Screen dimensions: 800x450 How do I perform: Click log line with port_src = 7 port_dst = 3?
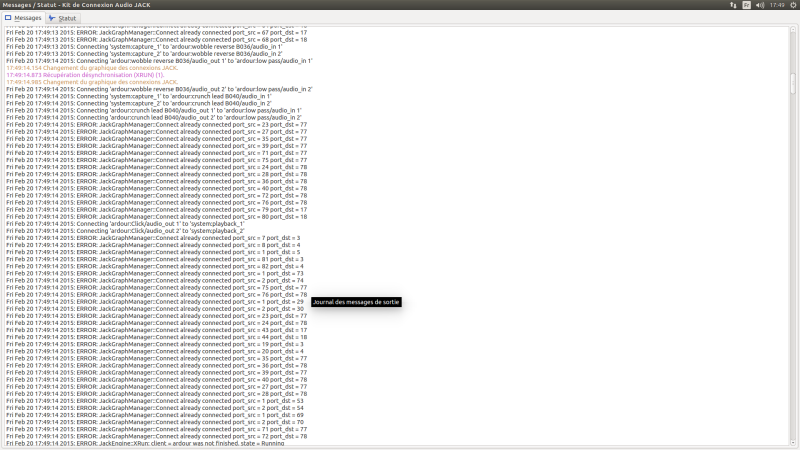pos(153,238)
